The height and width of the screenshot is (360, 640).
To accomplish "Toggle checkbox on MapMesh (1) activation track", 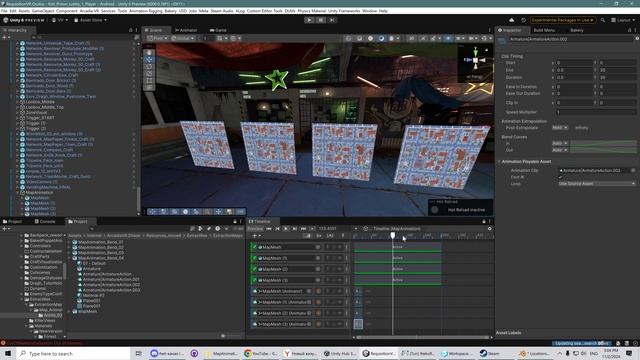I will point(254,258).
